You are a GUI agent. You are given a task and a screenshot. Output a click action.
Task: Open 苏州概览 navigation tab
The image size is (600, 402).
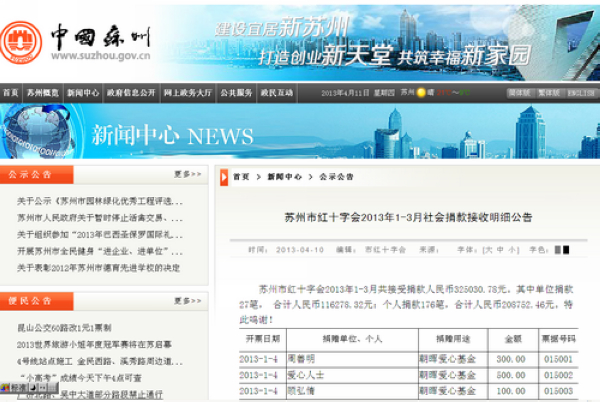click(x=41, y=93)
